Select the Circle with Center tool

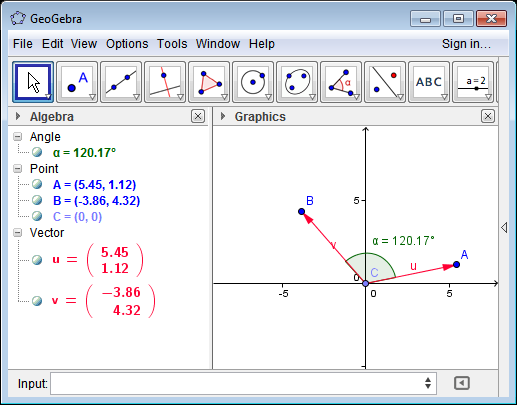coord(253,82)
